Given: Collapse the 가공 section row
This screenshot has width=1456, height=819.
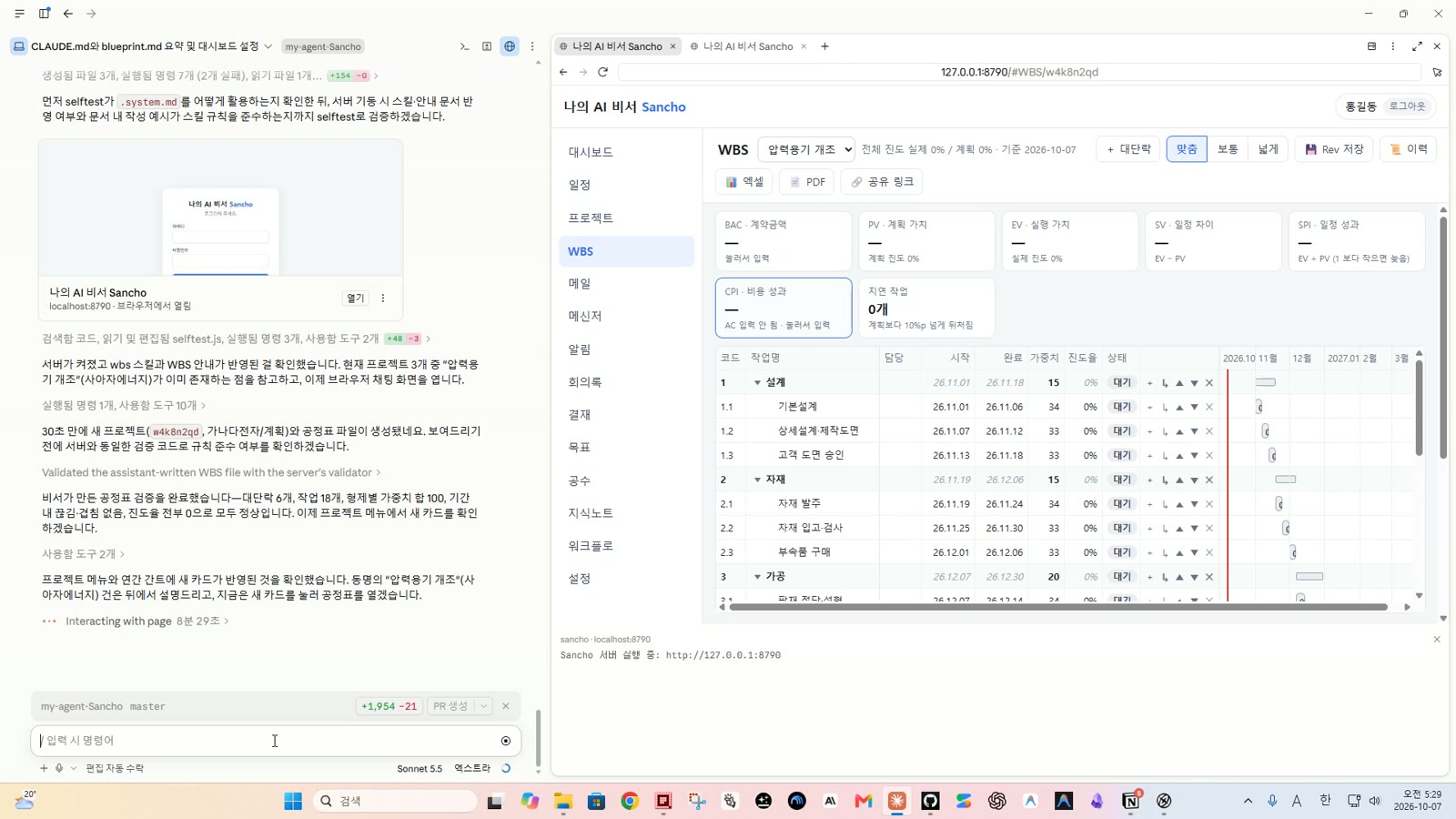Looking at the screenshot, I should tap(757, 577).
